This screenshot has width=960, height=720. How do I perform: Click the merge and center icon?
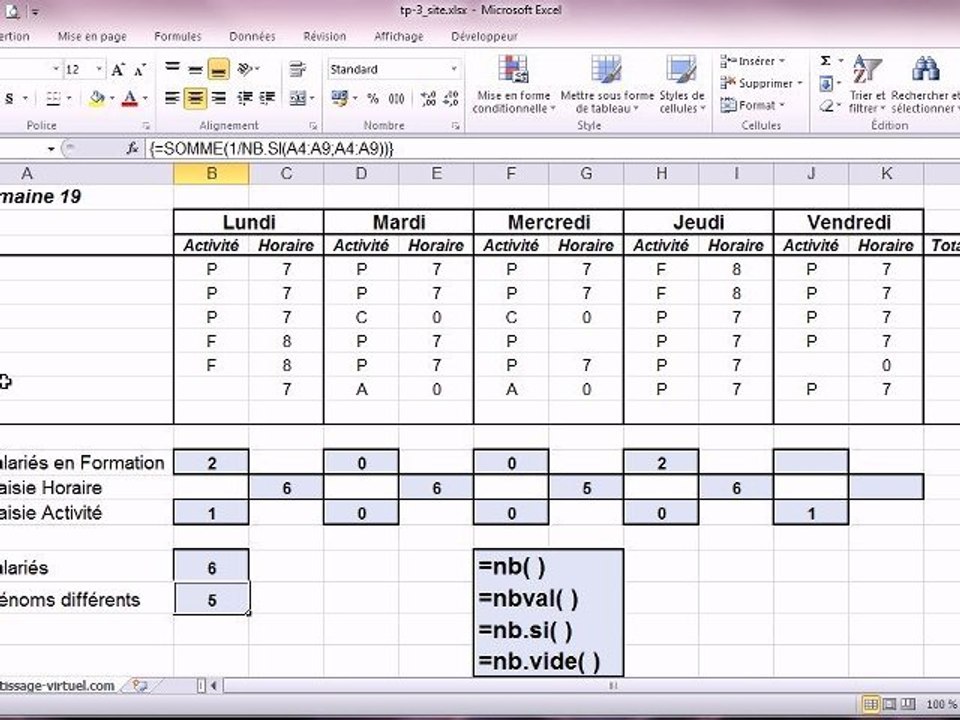tap(298, 98)
